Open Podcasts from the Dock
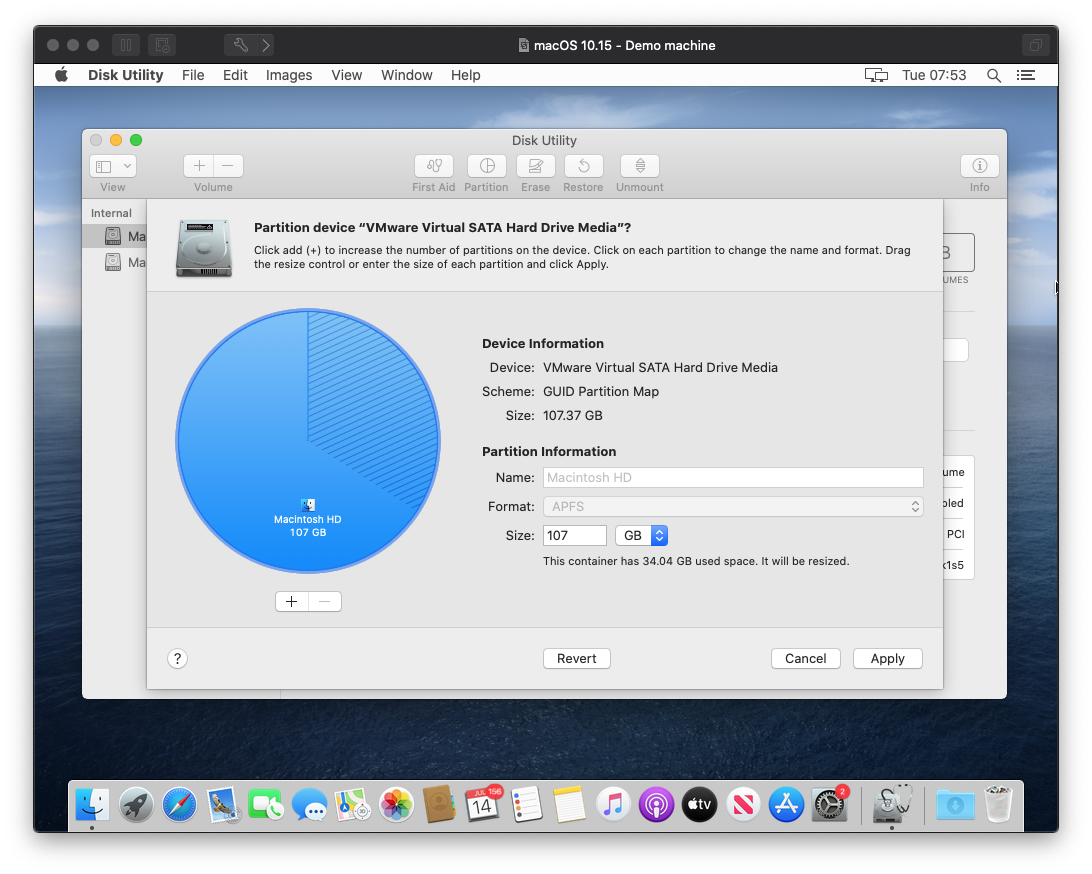The width and height of the screenshot is (1092, 874). click(656, 805)
